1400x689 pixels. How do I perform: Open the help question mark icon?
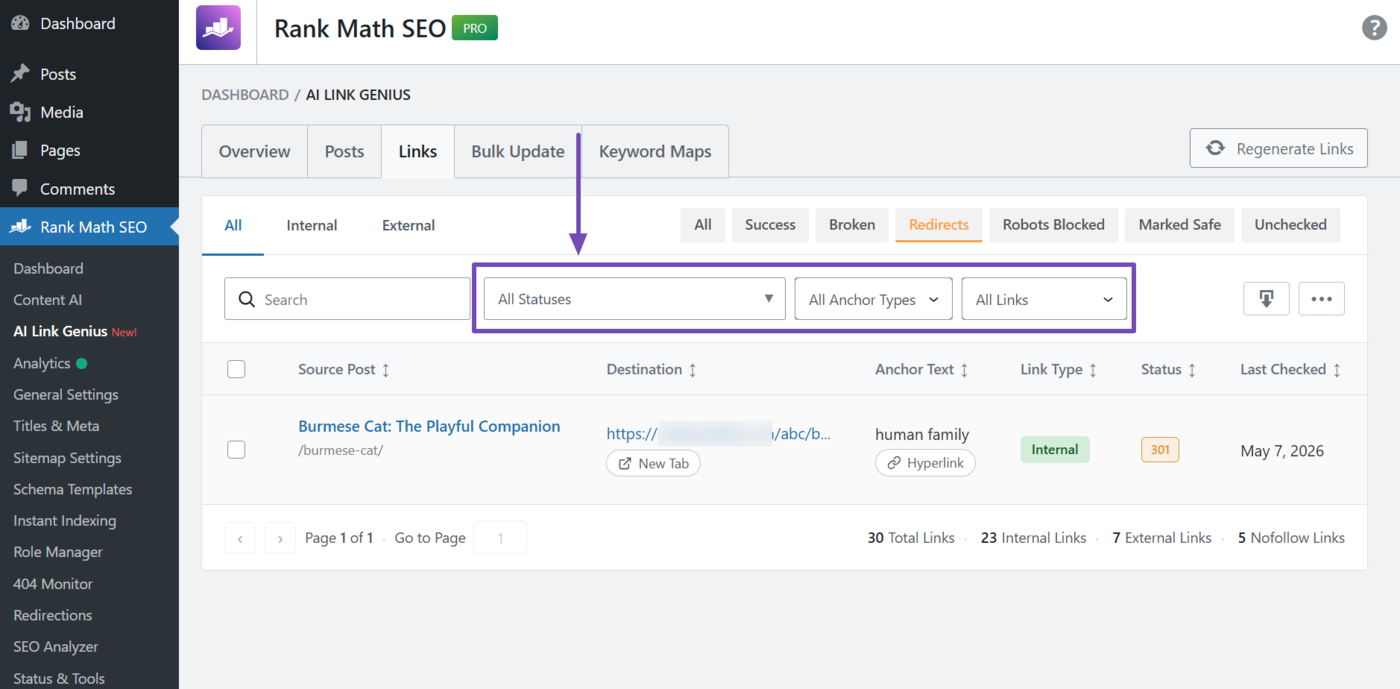pos(1375,28)
